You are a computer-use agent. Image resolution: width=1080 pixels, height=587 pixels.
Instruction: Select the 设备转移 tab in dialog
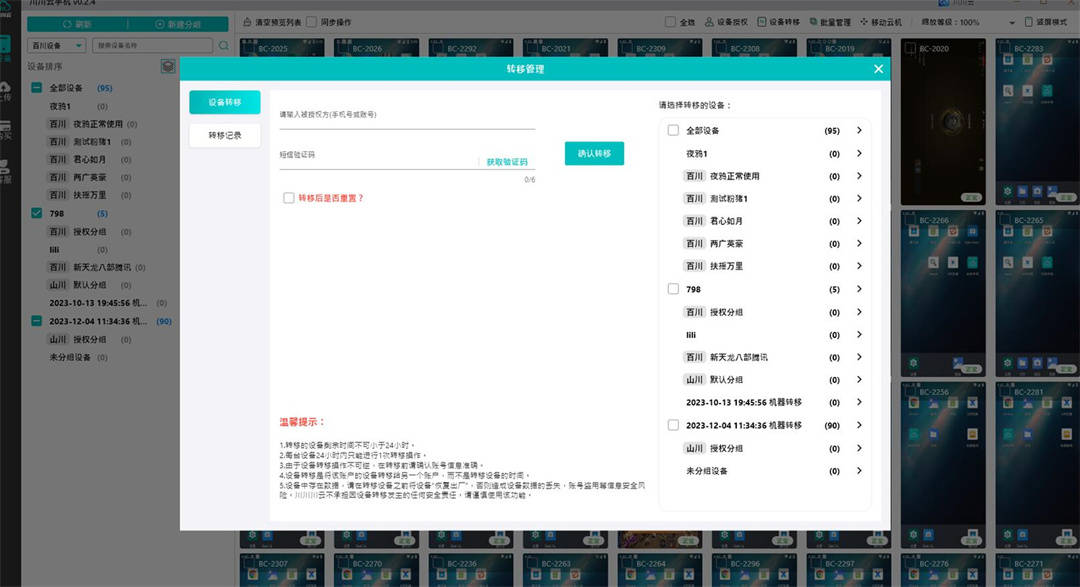point(223,102)
